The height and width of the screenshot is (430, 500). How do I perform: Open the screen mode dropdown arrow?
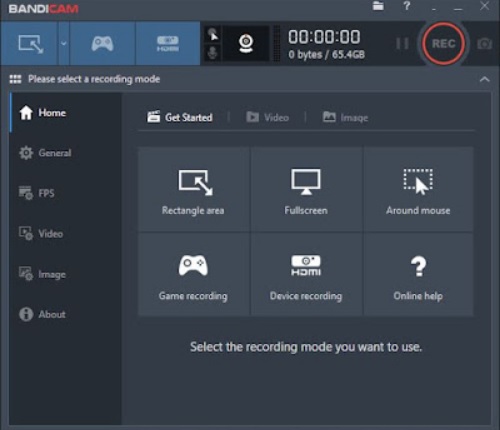point(64,44)
